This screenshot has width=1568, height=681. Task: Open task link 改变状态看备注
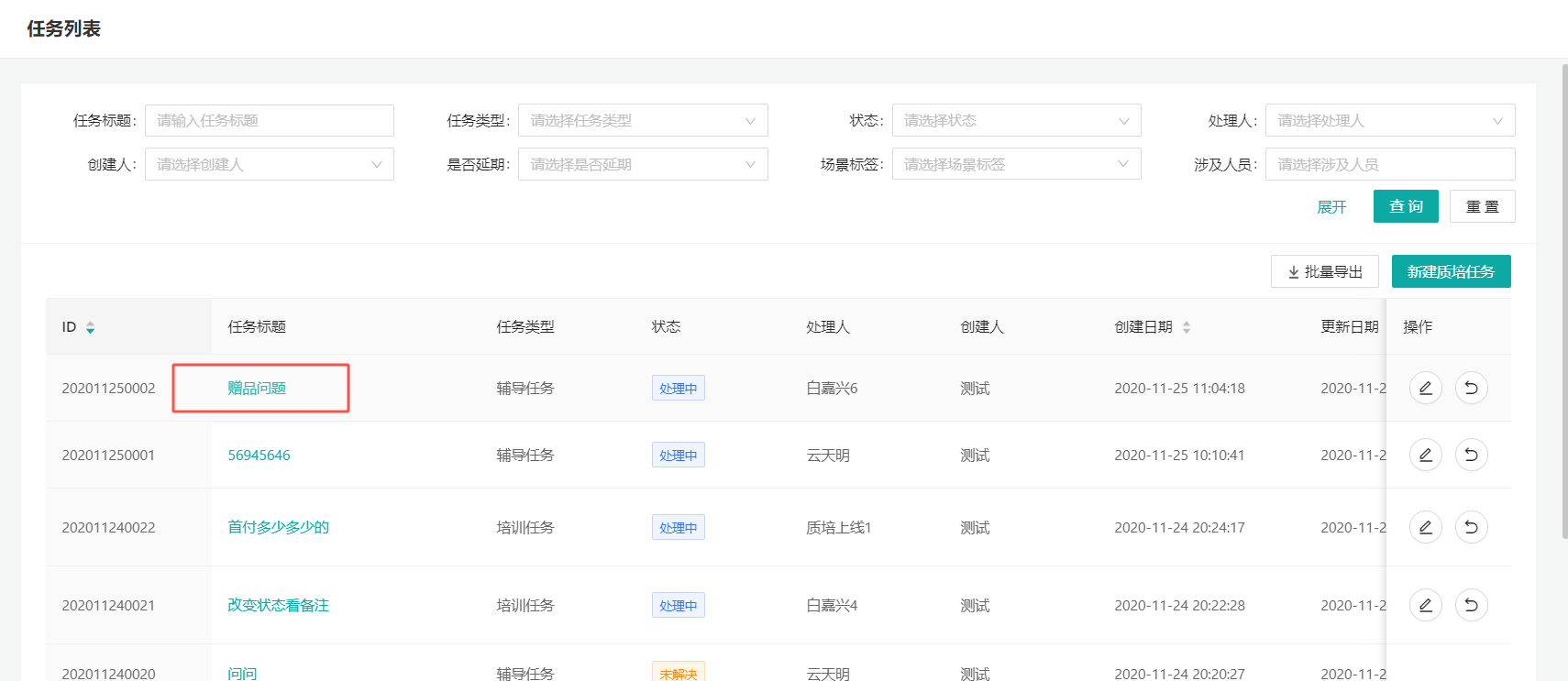[278, 605]
